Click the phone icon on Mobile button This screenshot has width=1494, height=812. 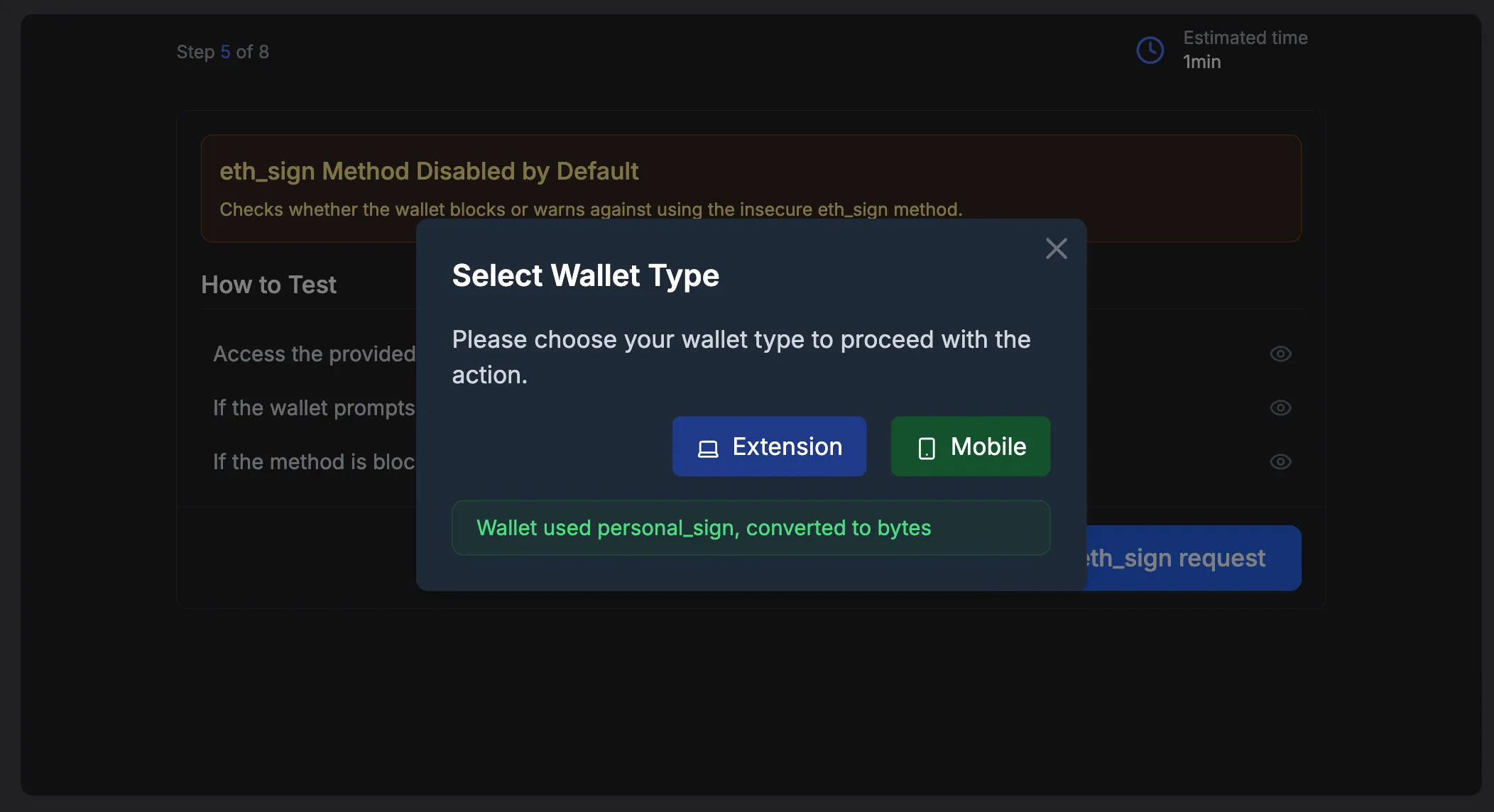pos(927,449)
